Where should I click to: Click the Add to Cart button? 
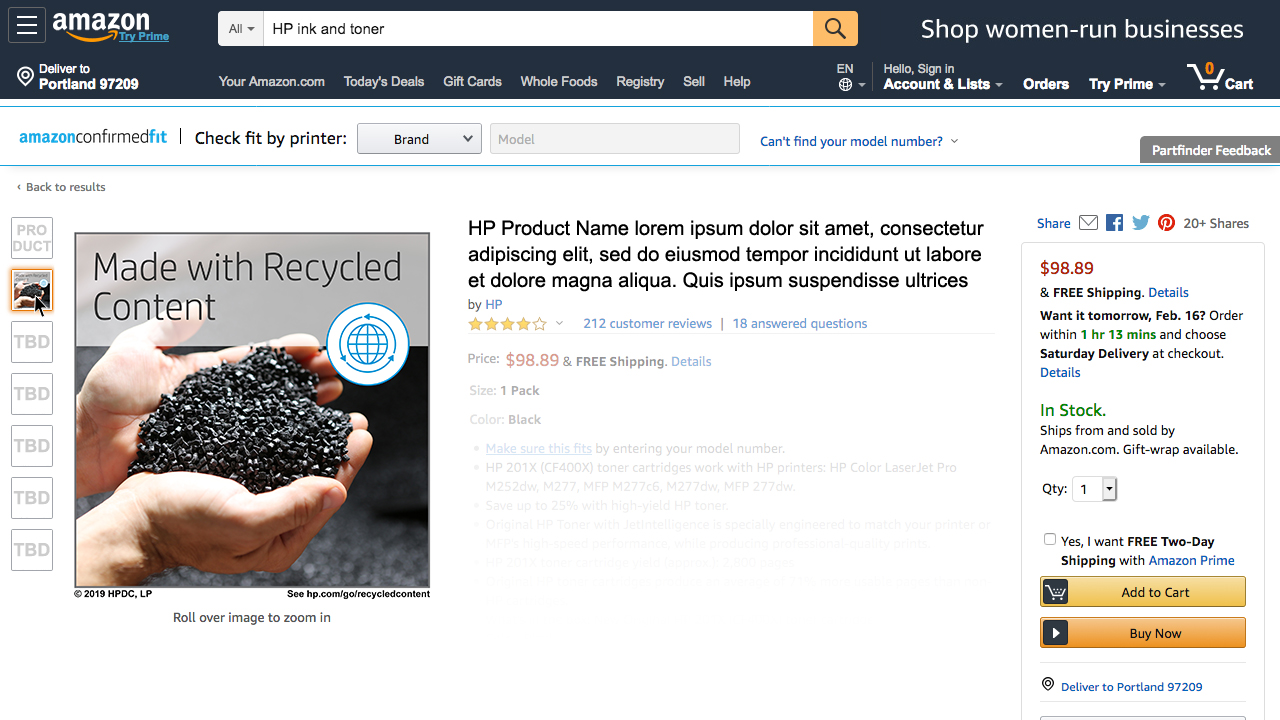coord(1143,592)
